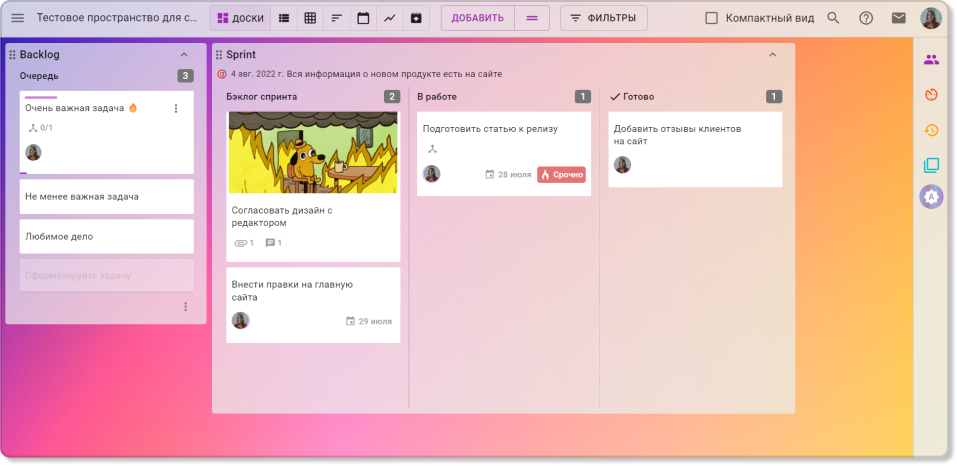Grab the Backlog board drag handle

tap(12, 55)
